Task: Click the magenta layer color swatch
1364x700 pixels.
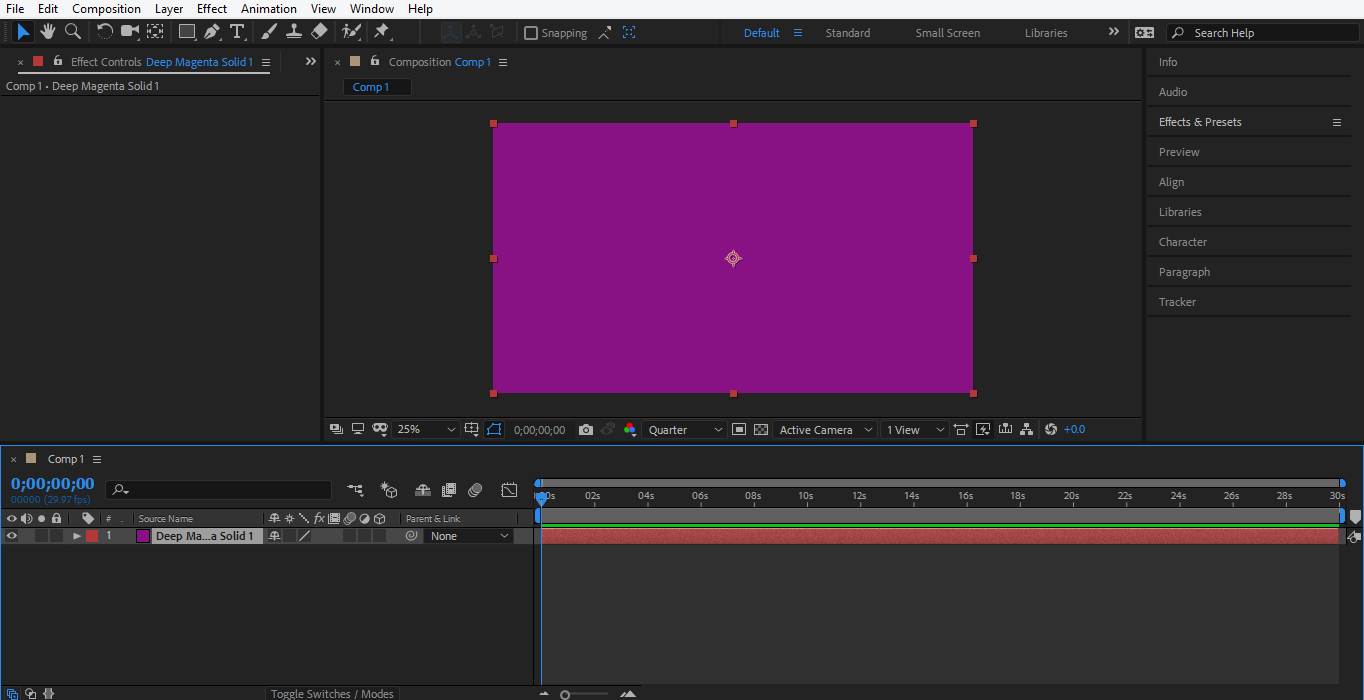Action: [143, 536]
